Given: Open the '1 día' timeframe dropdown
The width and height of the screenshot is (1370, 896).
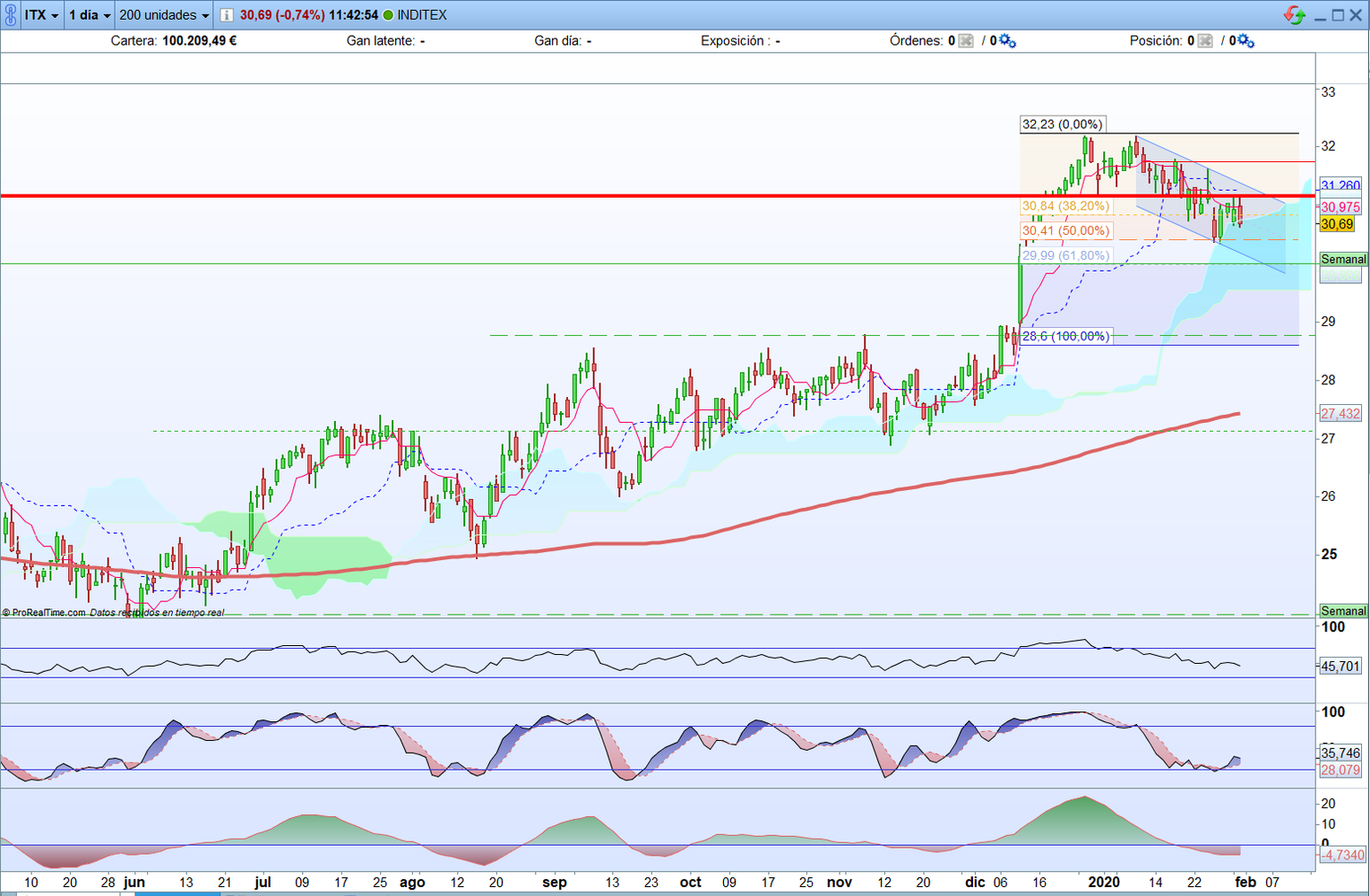Looking at the screenshot, I should tap(90, 15).
